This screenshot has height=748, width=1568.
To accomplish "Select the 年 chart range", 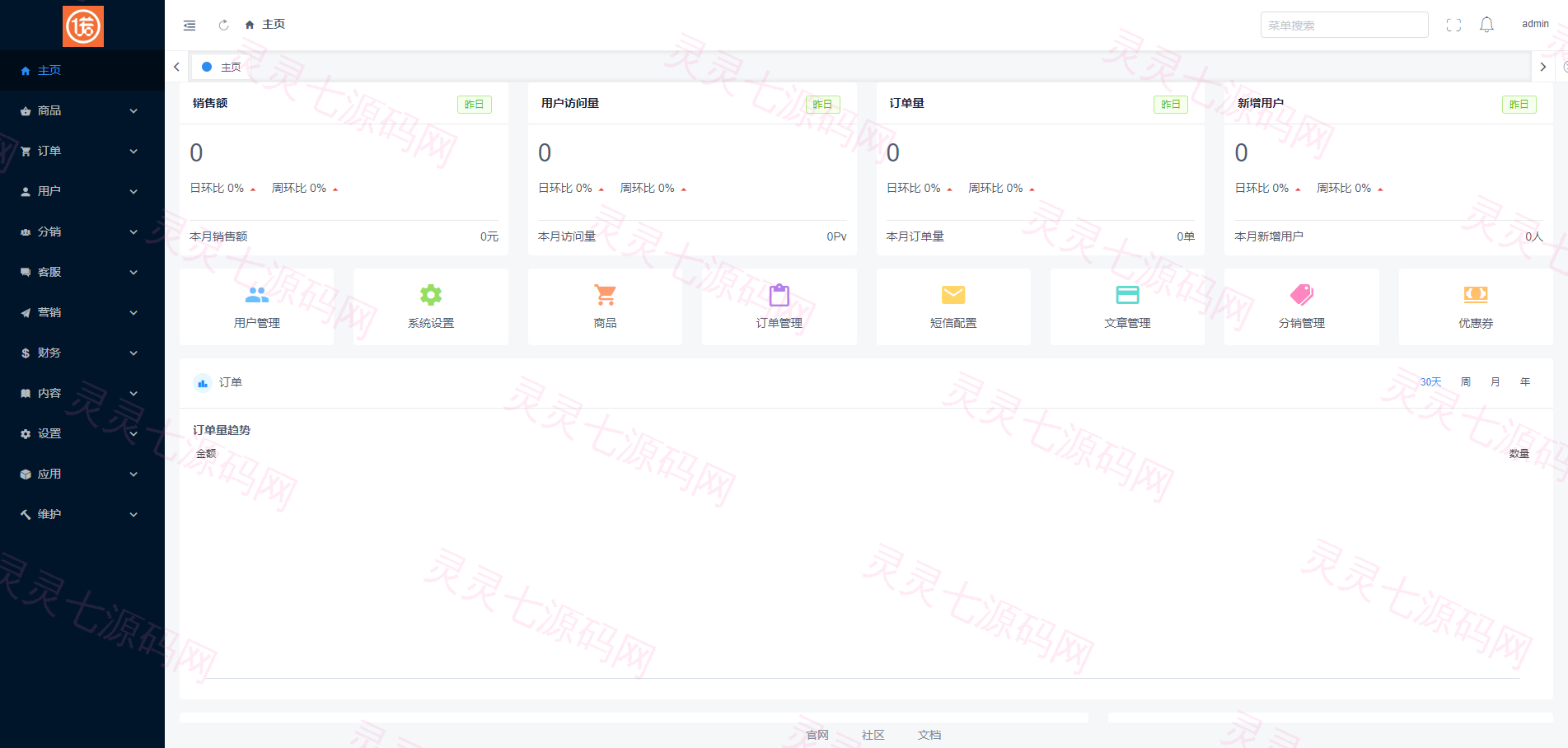I will point(1525,382).
